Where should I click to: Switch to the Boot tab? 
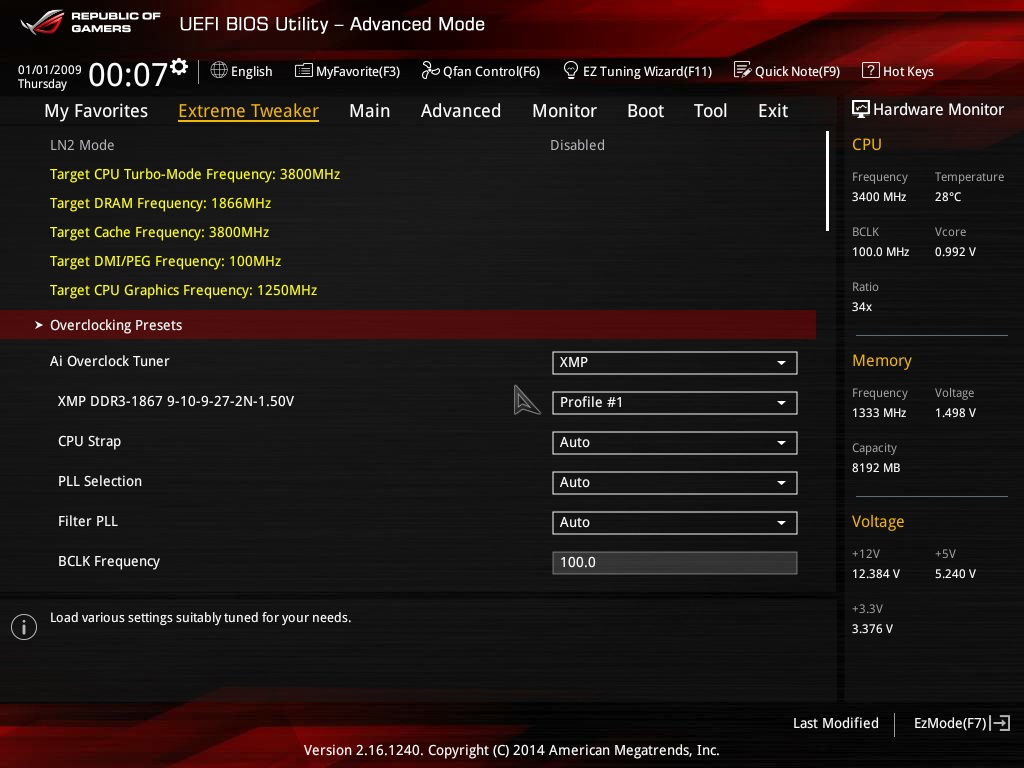[x=645, y=111]
